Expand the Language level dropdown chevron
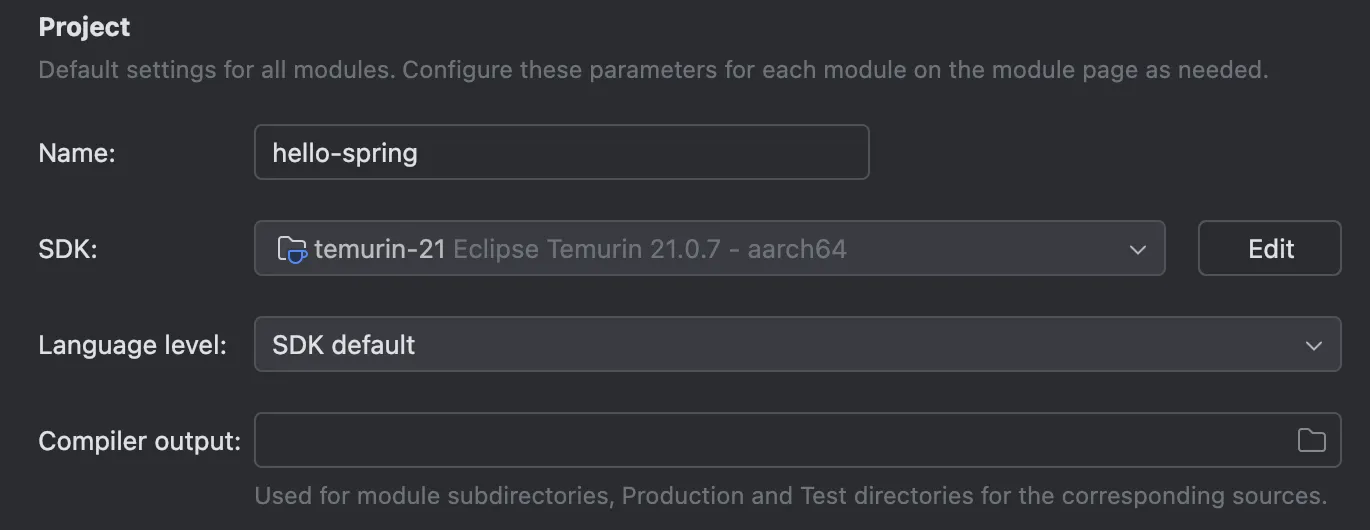1370x530 pixels. (1313, 345)
